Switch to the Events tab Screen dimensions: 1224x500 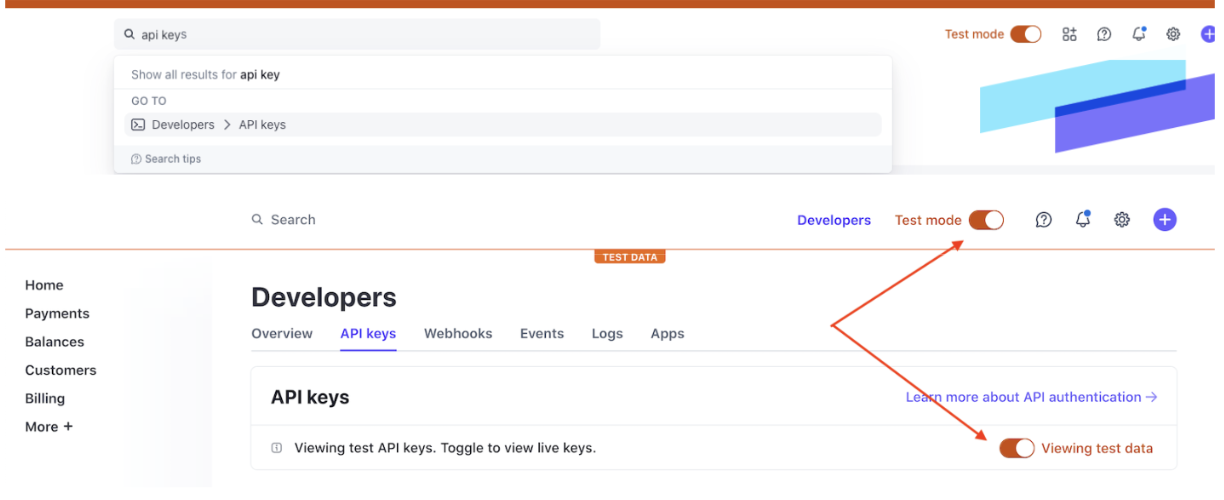[x=542, y=334]
